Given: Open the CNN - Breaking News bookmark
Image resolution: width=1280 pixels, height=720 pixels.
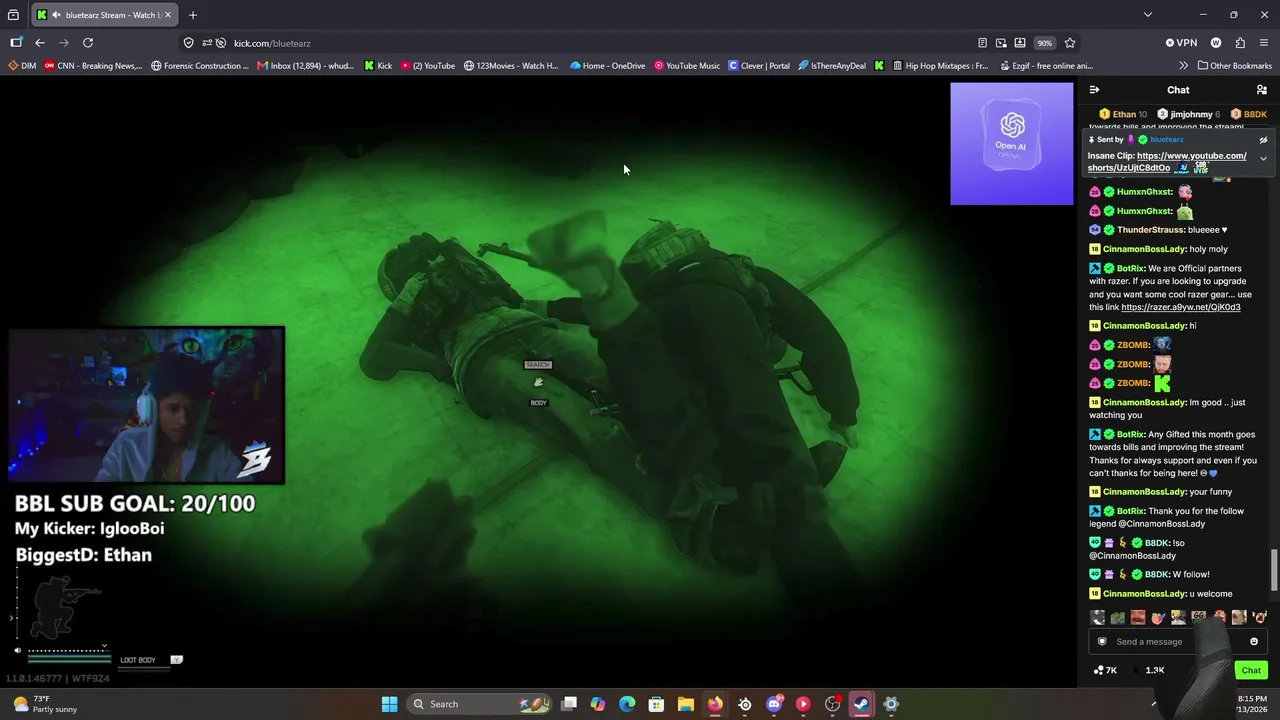Looking at the screenshot, I should (93, 66).
